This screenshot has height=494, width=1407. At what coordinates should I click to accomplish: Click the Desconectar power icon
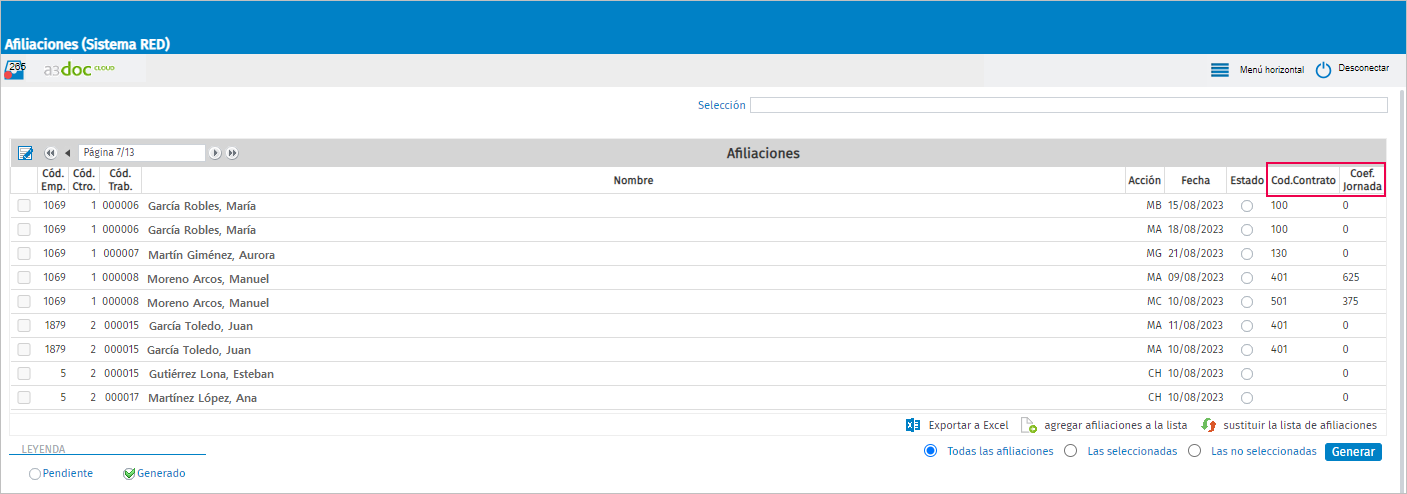click(1323, 70)
